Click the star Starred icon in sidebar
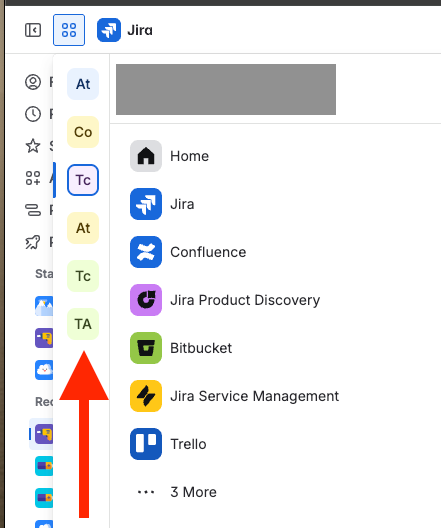Image resolution: width=441 pixels, height=528 pixels. point(33,146)
